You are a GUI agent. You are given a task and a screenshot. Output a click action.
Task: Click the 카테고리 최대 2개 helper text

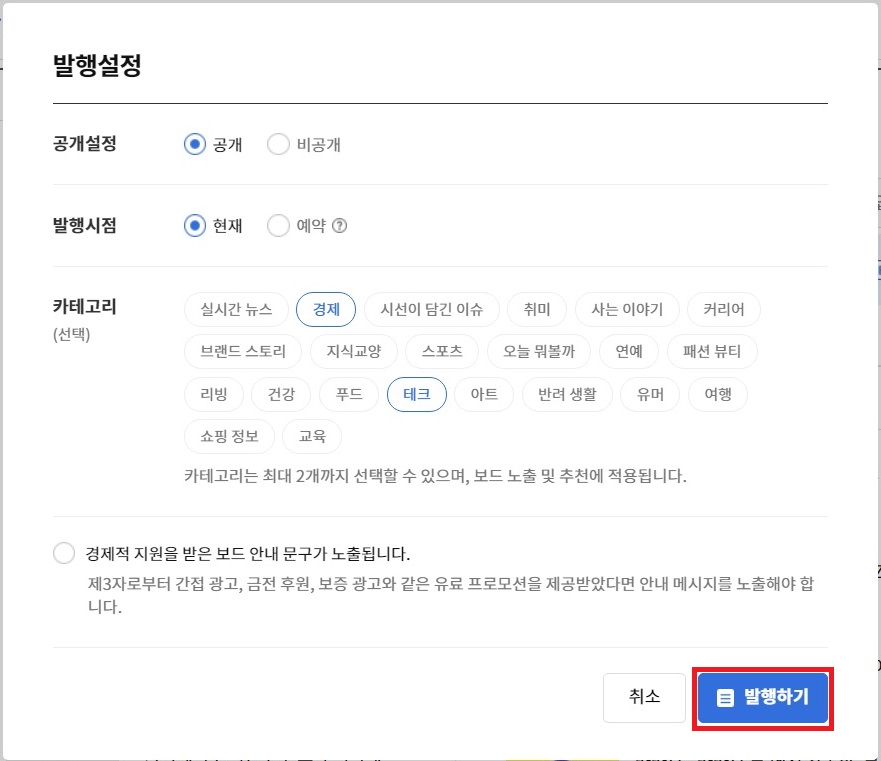click(x=435, y=476)
